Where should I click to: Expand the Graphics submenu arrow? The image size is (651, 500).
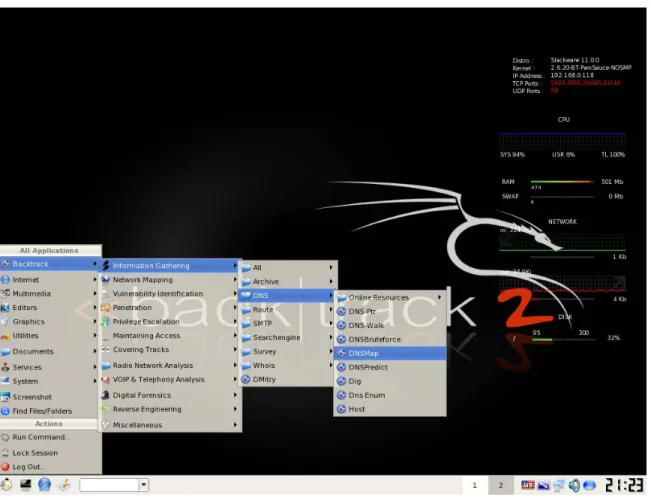tap(95, 321)
